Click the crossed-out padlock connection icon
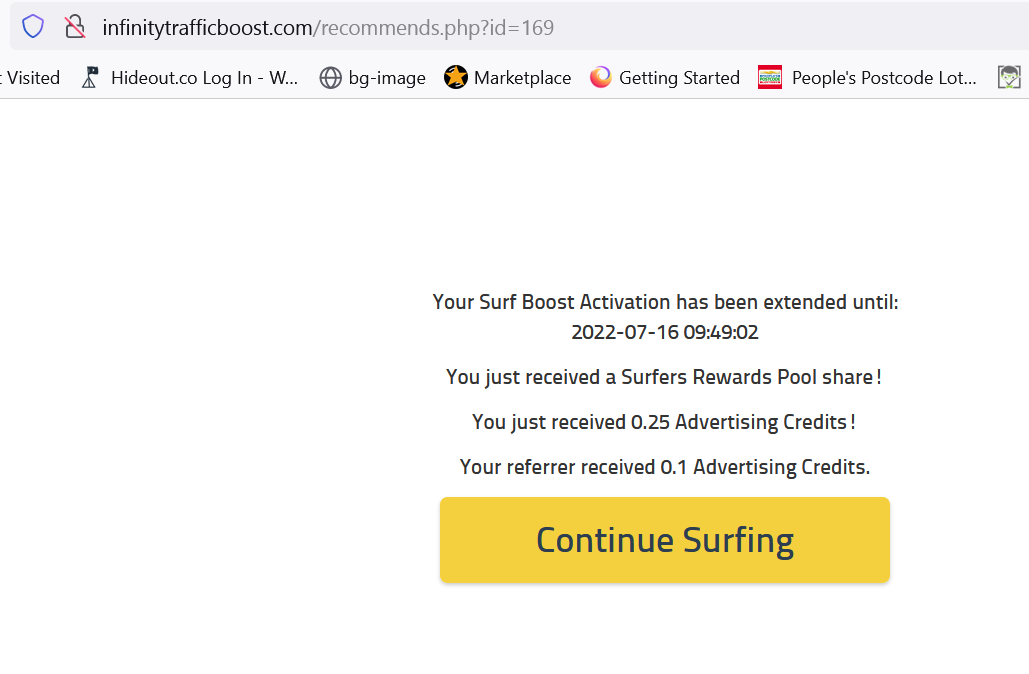The height and width of the screenshot is (674, 1029). click(75, 27)
